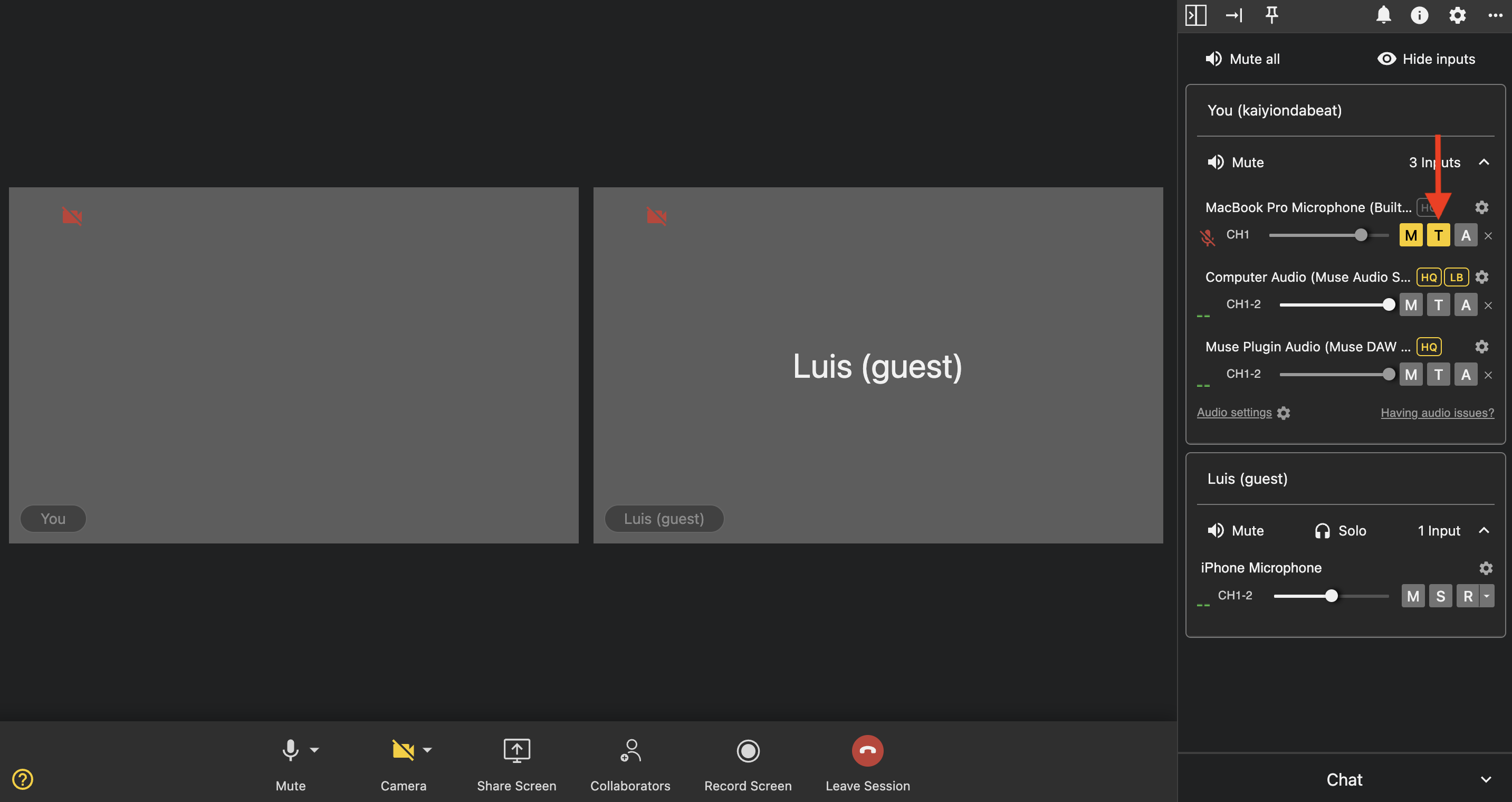Open Muse Plugin Audio settings gear

1481,347
